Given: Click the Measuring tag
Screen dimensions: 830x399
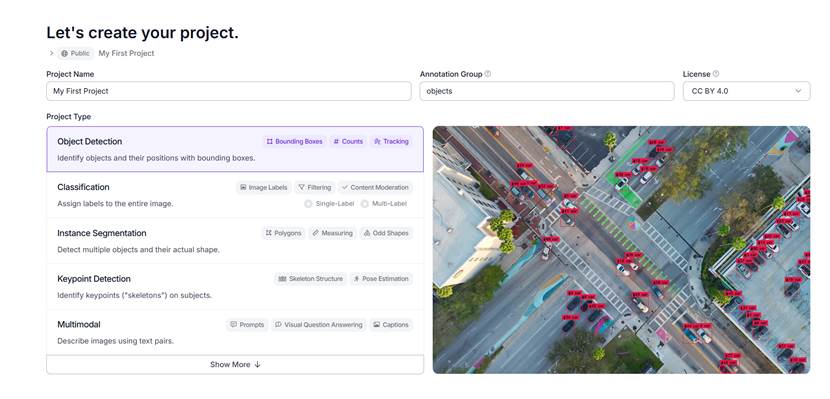Looking at the screenshot, I should click(332, 233).
